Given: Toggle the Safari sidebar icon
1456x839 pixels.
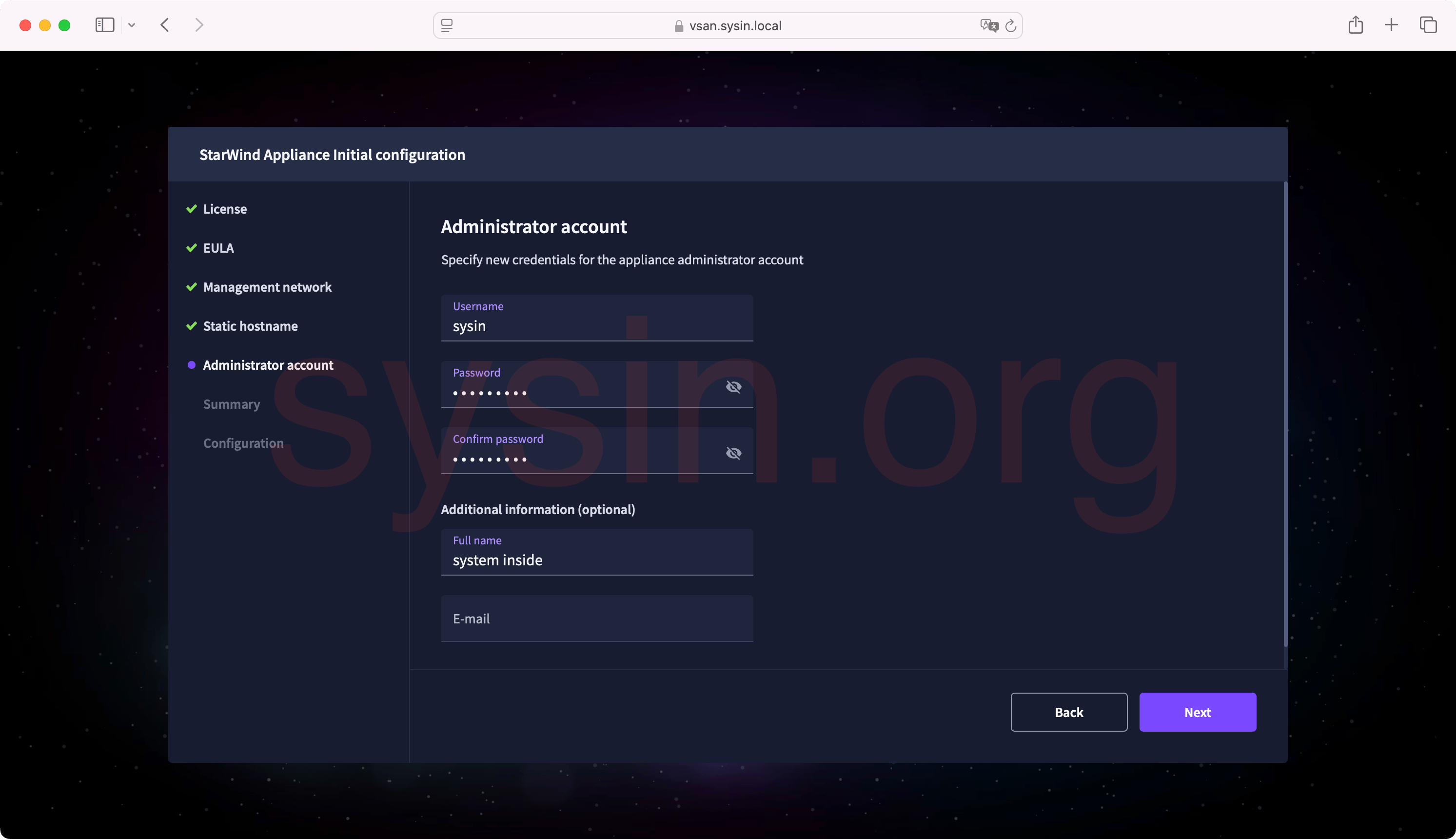Looking at the screenshot, I should point(104,25).
